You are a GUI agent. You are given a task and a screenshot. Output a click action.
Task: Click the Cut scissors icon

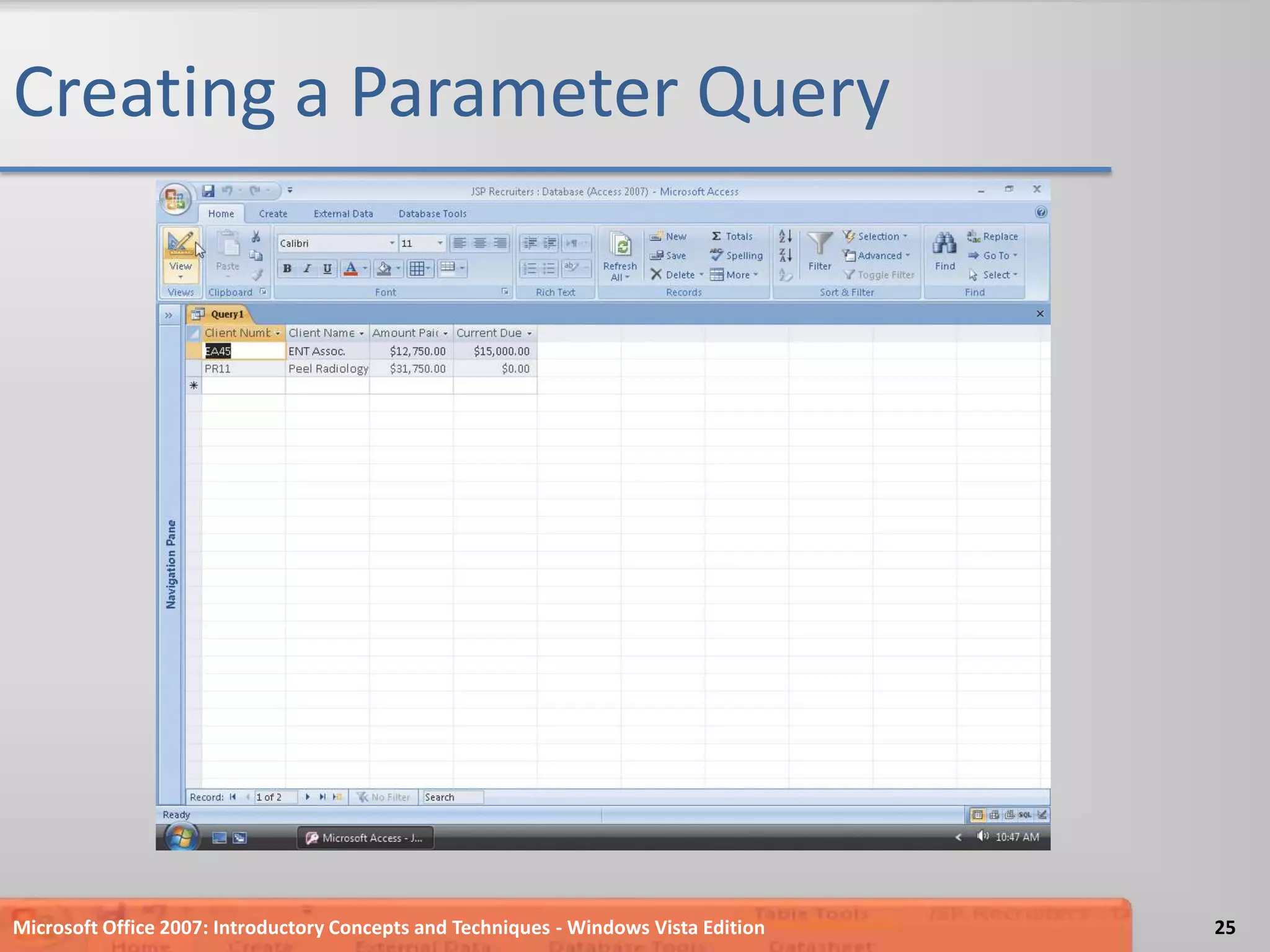tap(255, 237)
